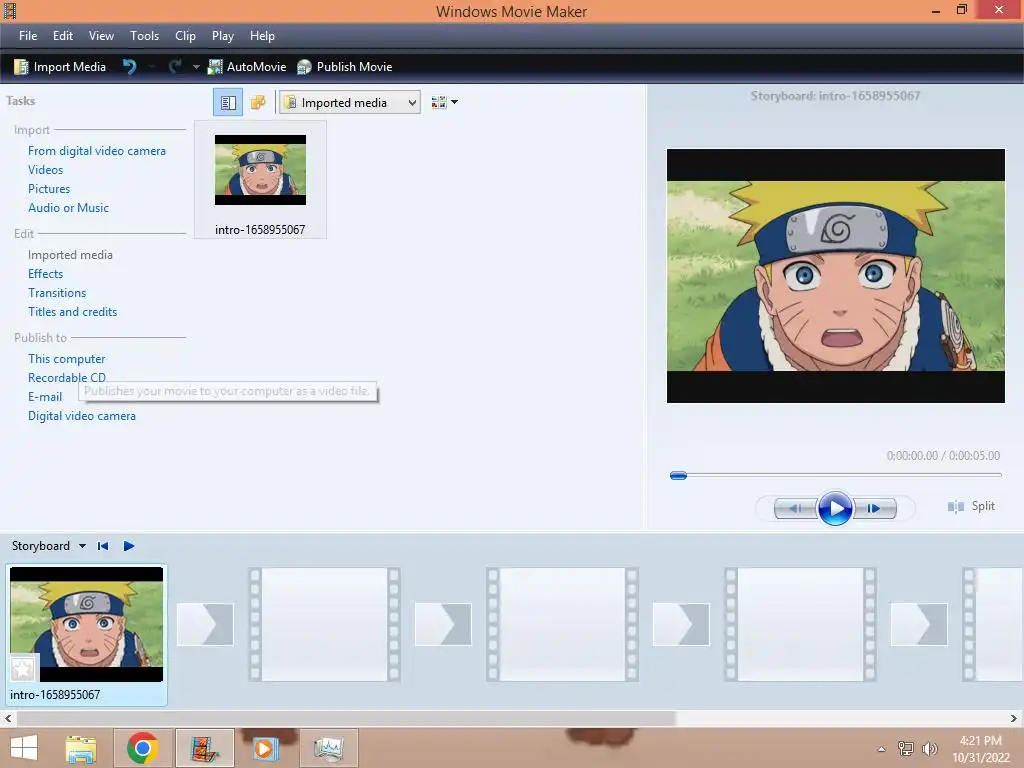Viewport: 1024px width, 768px height.
Task: Toggle the Tasks pane icon
Action: (x=228, y=103)
